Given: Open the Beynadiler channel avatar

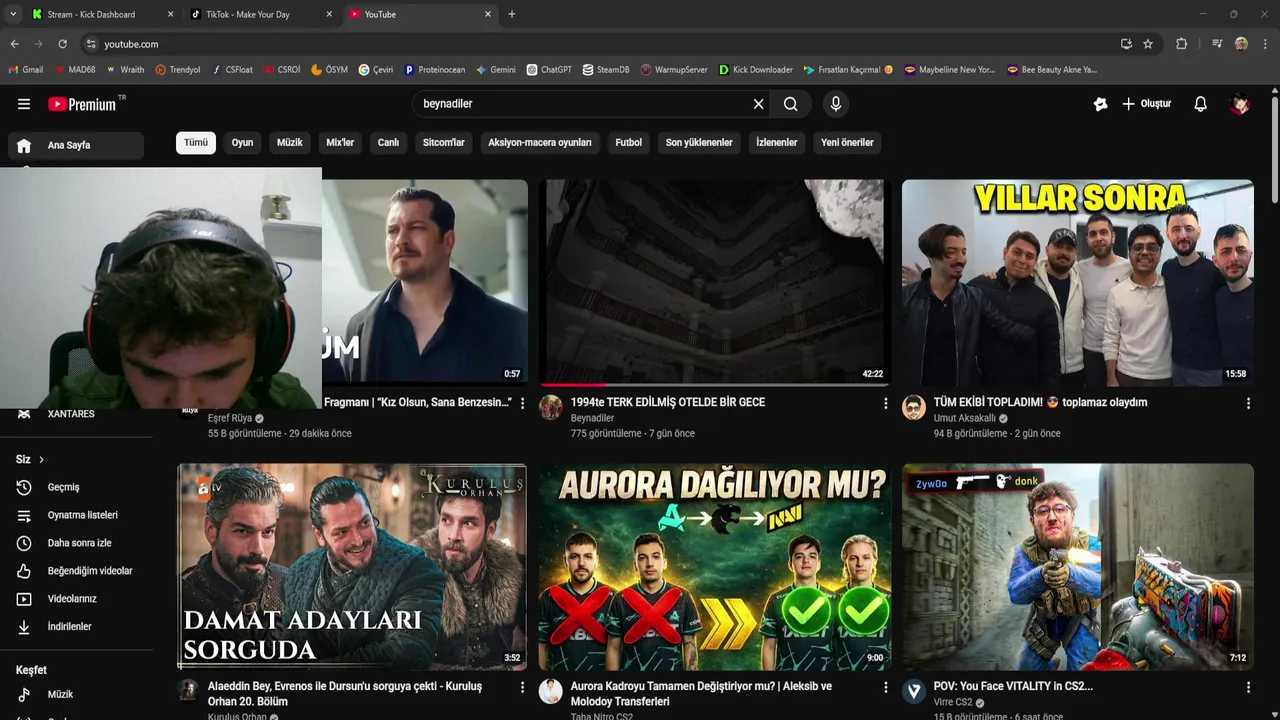Looking at the screenshot, I should [551, 407].
